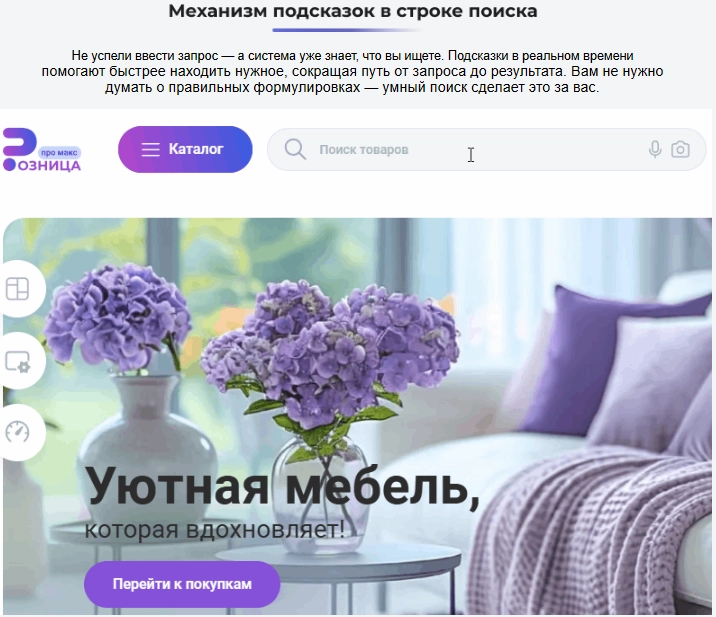
Task: Click the description paragraph about search hints
Action: click(x=352, y=72)
